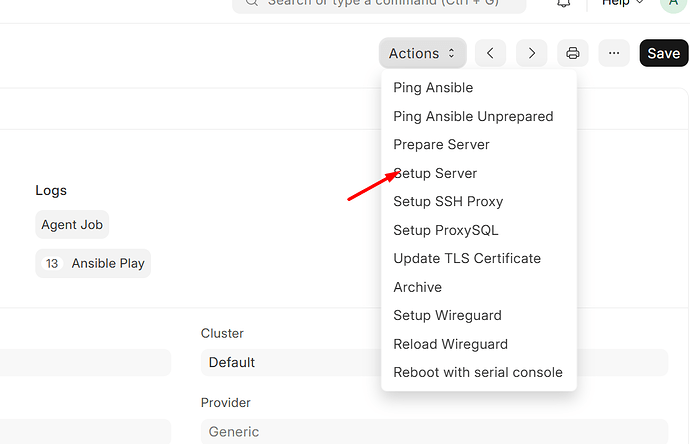The height and width of the screenshot is (444, 690).
Task: Go to previous document arrow
Action: coord(490,53)
